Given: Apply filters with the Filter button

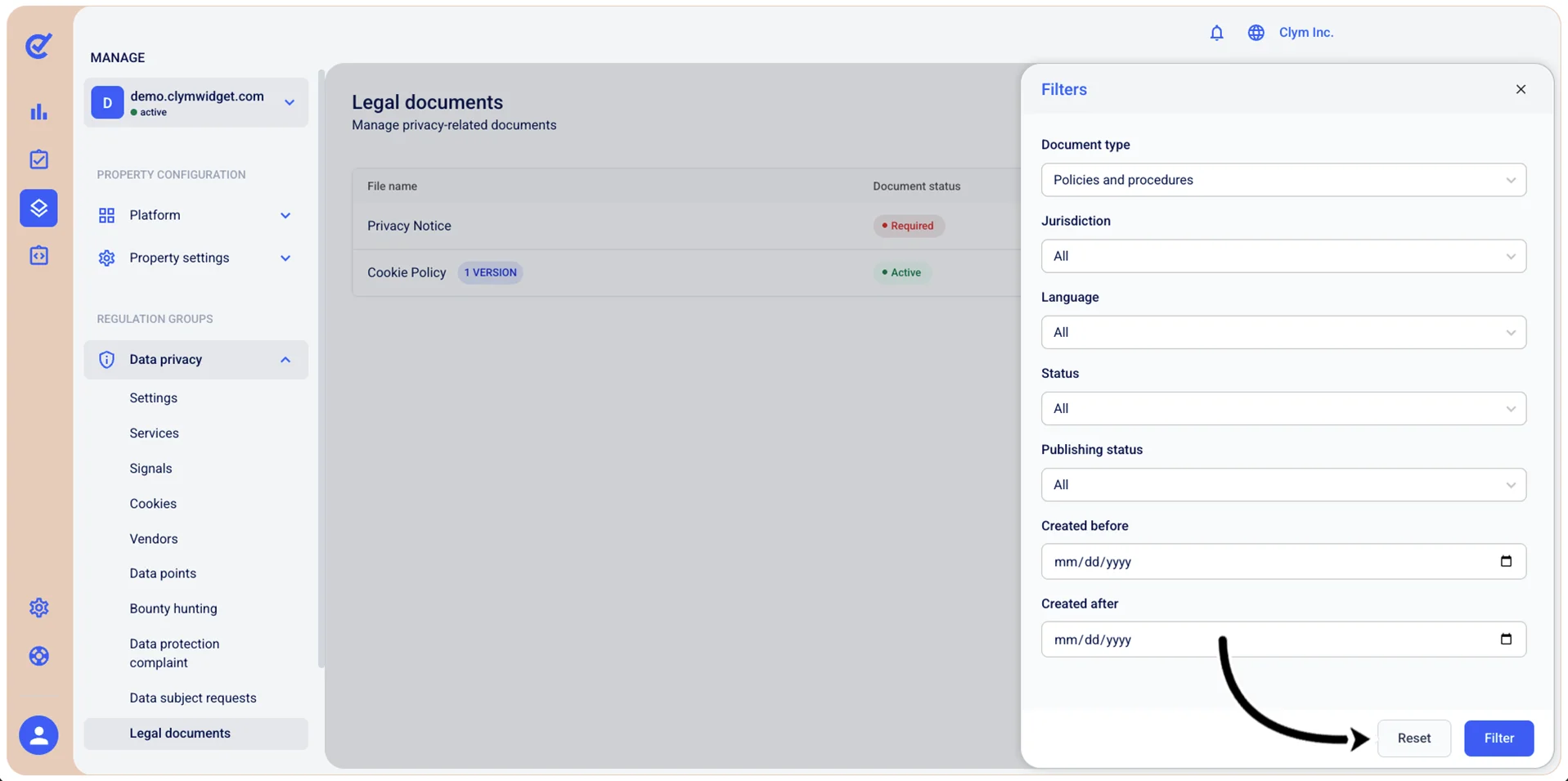Looking at the screenshot, I should pyautogui.click(x=1498, y=738).
